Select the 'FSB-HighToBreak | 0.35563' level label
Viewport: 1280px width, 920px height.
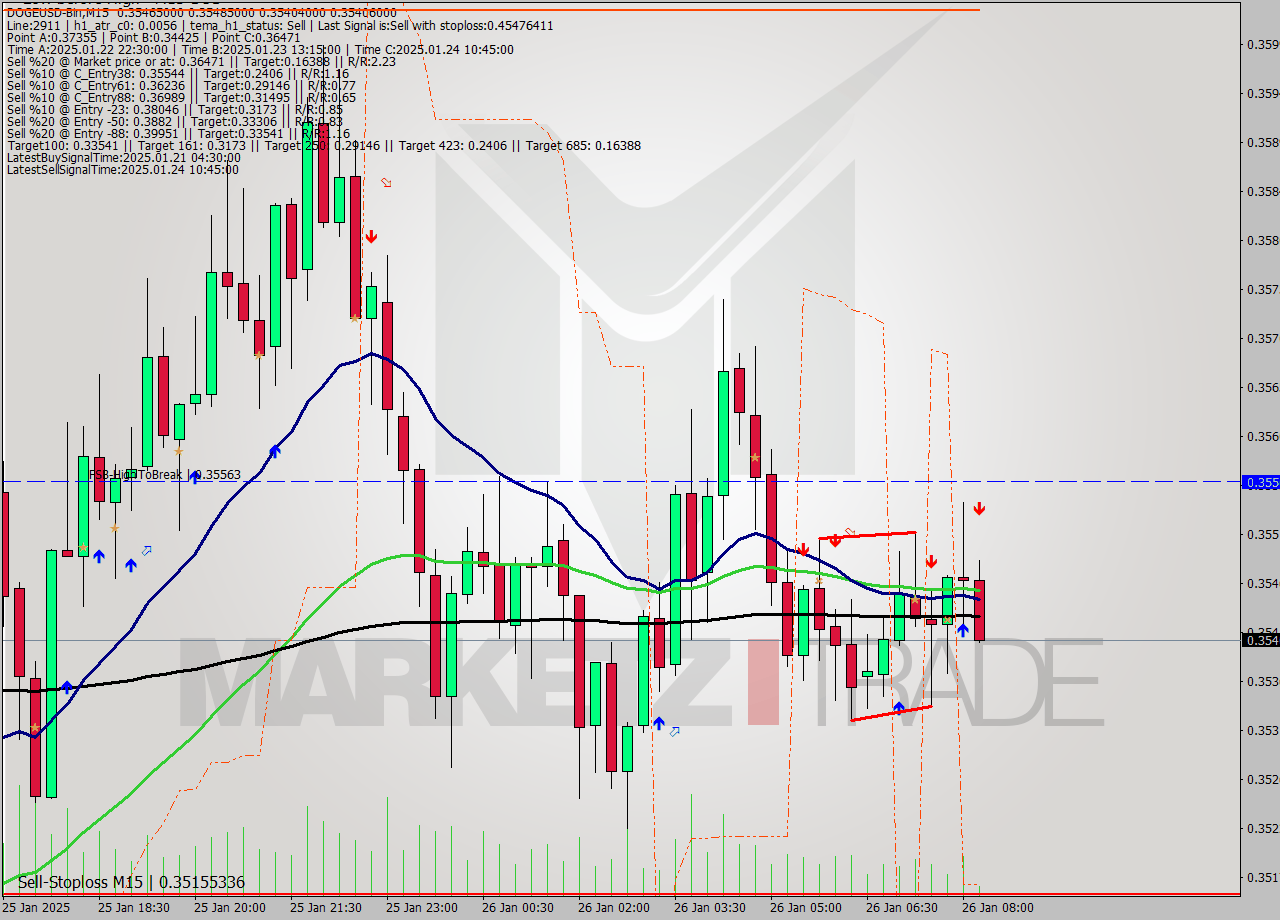click(165, 475)
